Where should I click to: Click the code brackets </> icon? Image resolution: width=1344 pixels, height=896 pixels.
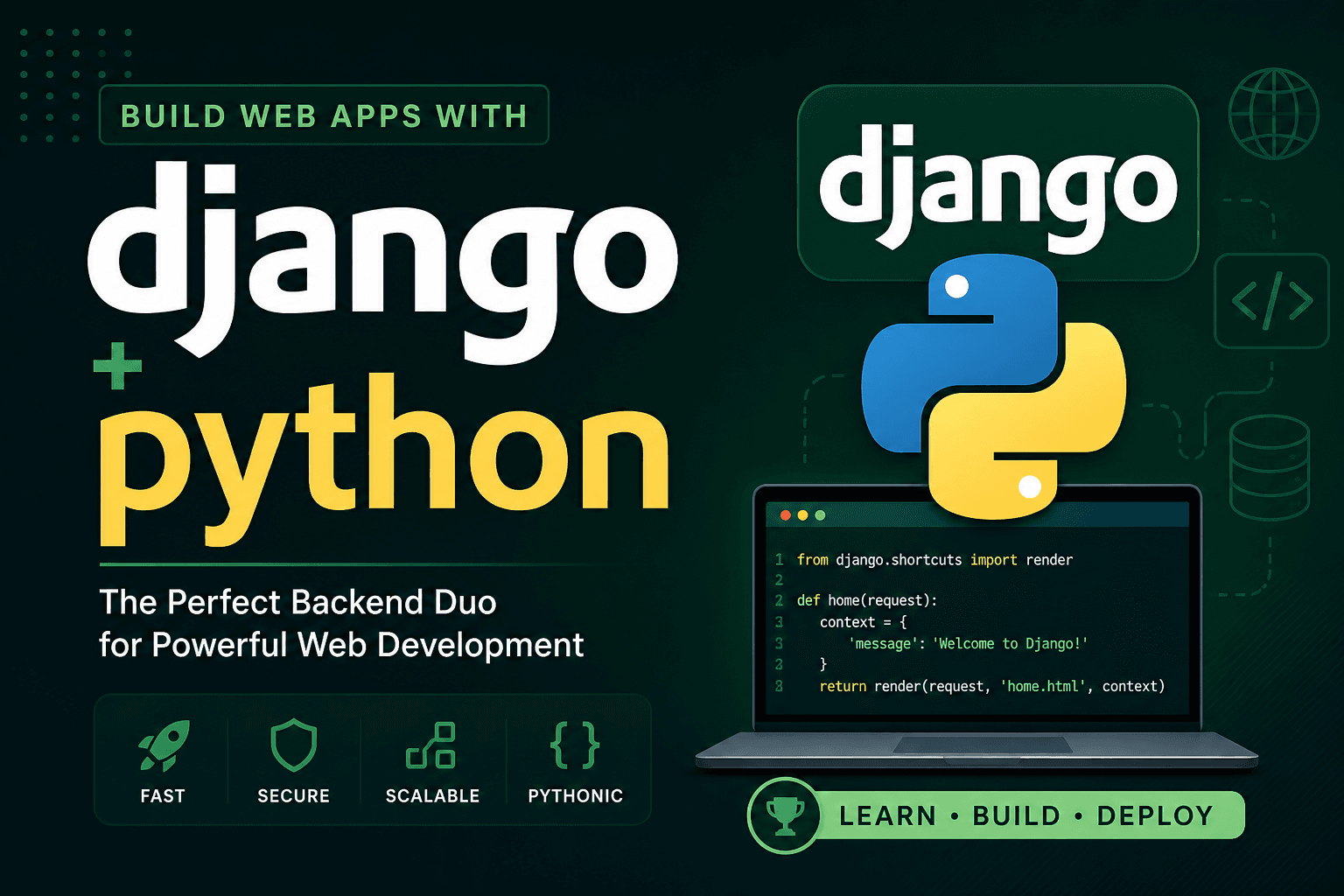[x=1272, y=300]
